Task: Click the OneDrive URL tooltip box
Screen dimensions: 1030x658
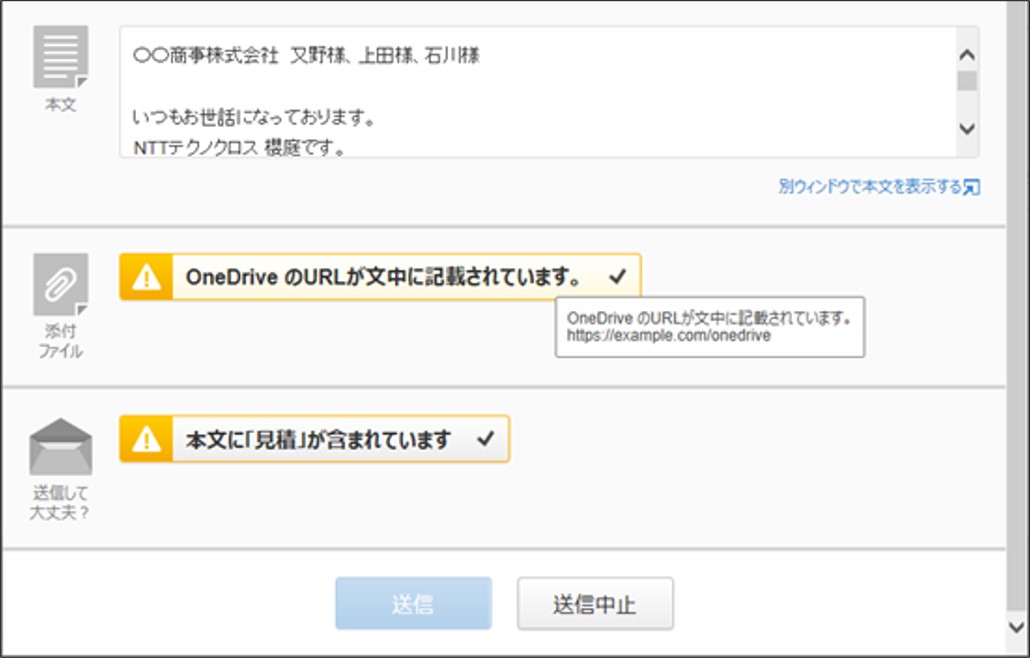Action: (710, 327)
